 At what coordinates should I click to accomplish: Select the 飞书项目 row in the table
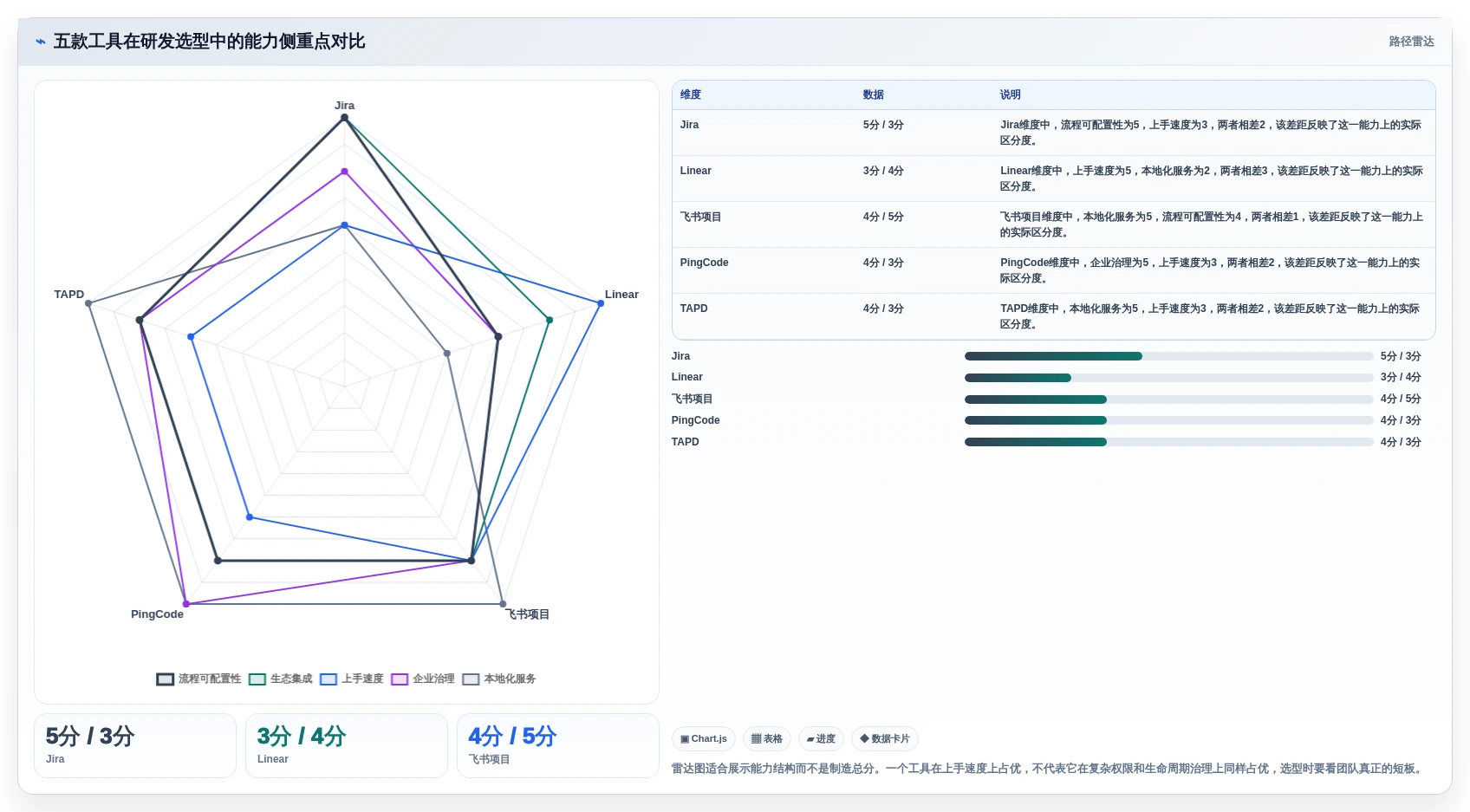pos(1053,224)
